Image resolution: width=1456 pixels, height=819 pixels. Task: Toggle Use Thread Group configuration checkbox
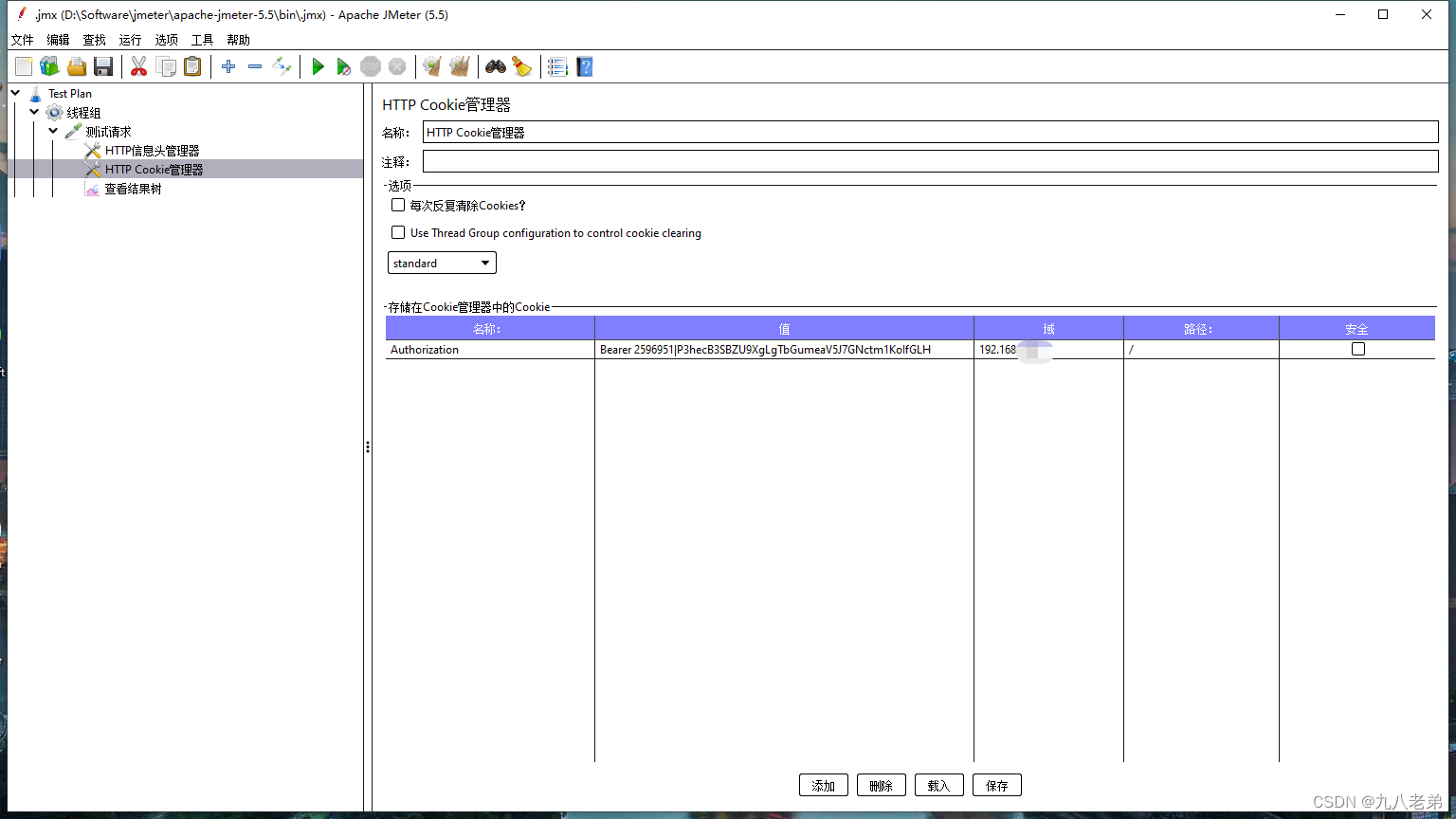398,232
